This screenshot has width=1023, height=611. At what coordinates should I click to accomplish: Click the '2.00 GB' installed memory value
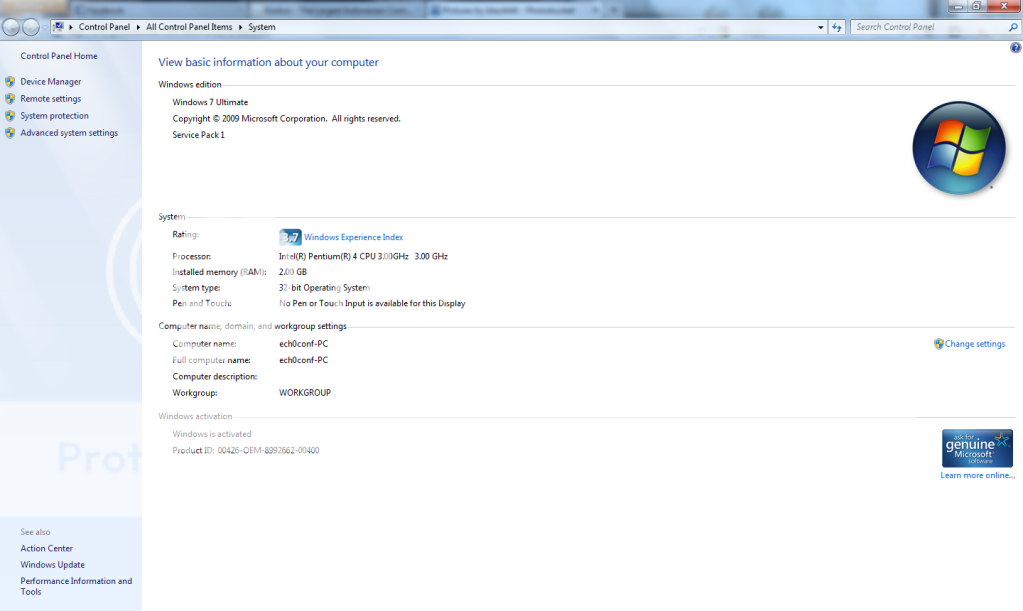[292, 272]
